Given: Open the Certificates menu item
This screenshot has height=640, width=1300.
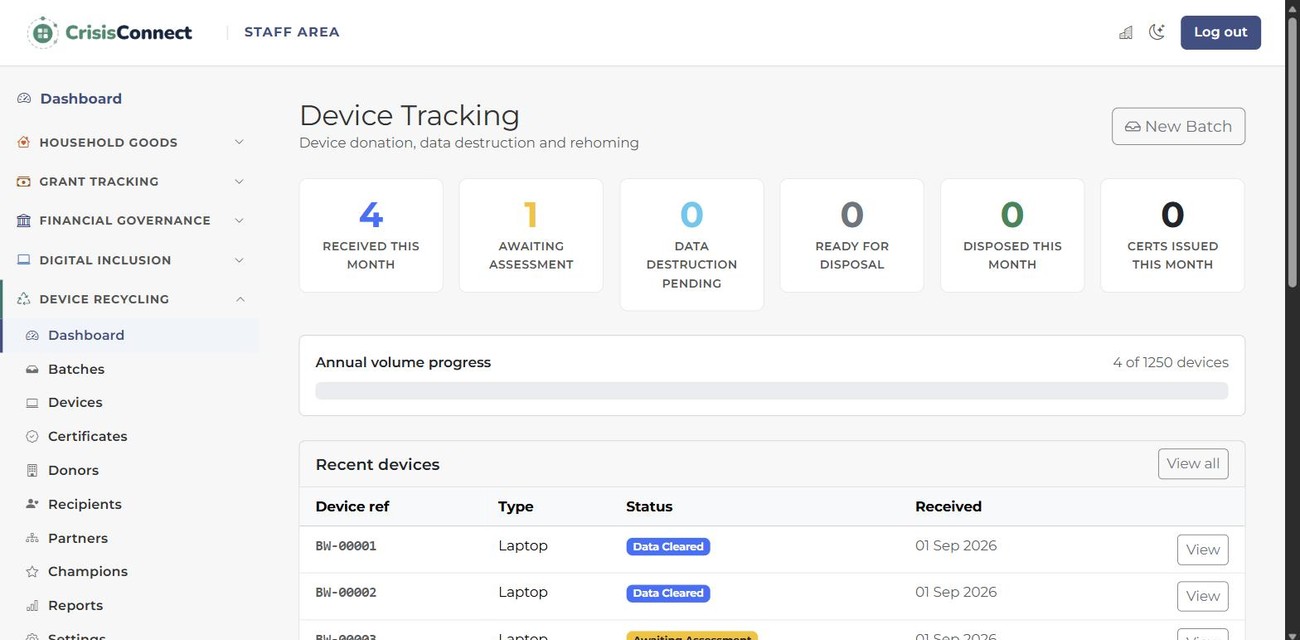Looking at the screenshot, I should pos(88,436).
